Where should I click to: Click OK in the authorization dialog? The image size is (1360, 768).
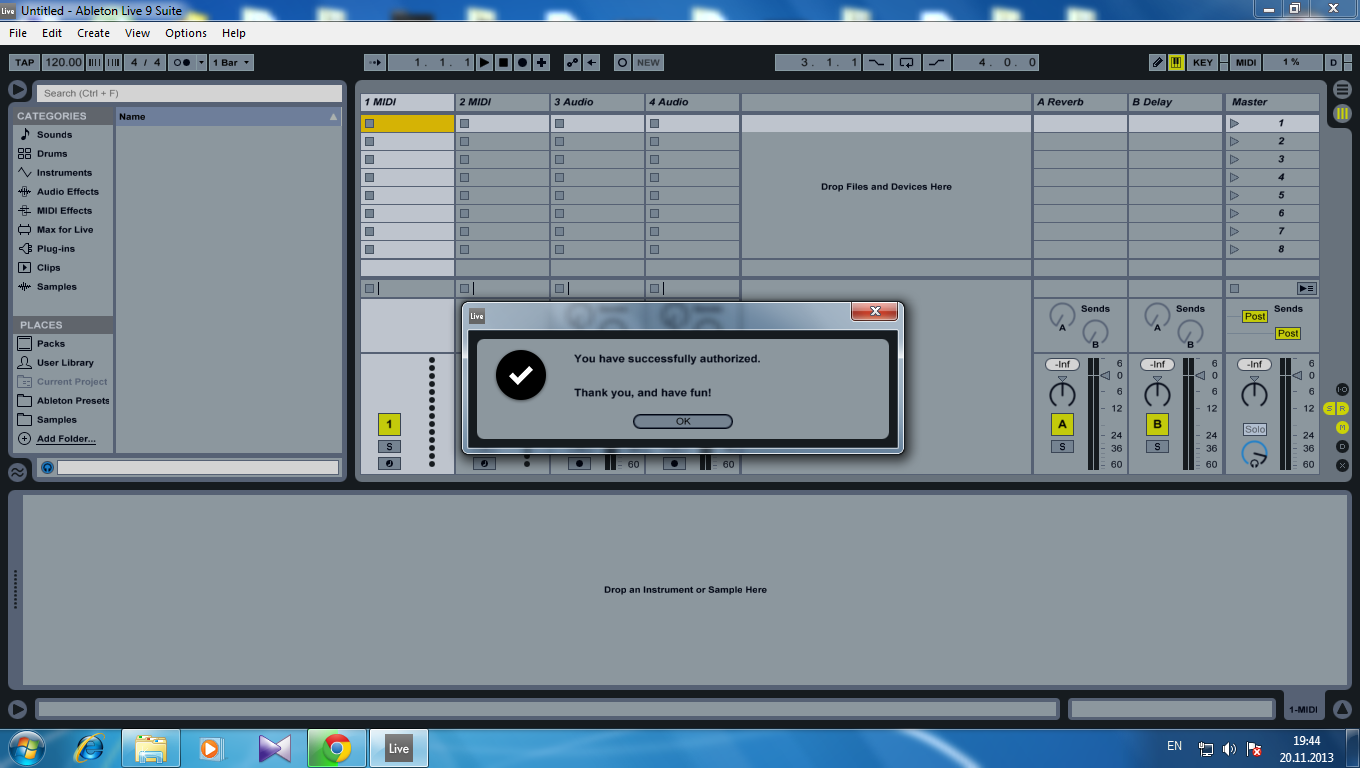coord(683,422)
